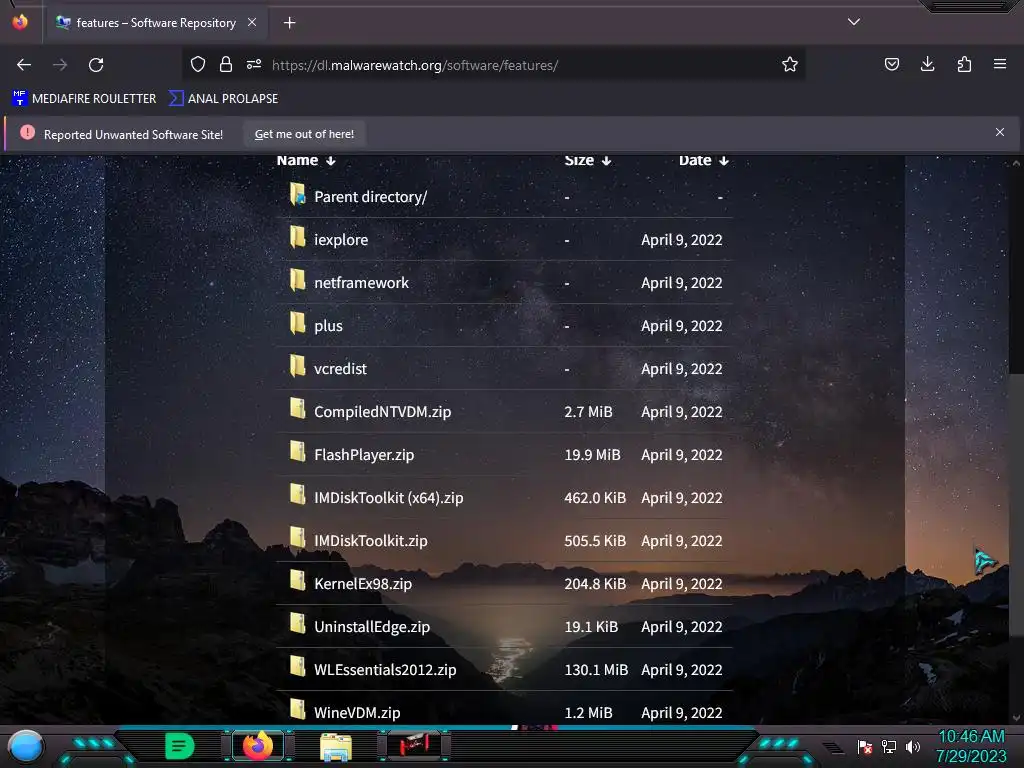Select the features – Software Repository tab

coord(155,23)
